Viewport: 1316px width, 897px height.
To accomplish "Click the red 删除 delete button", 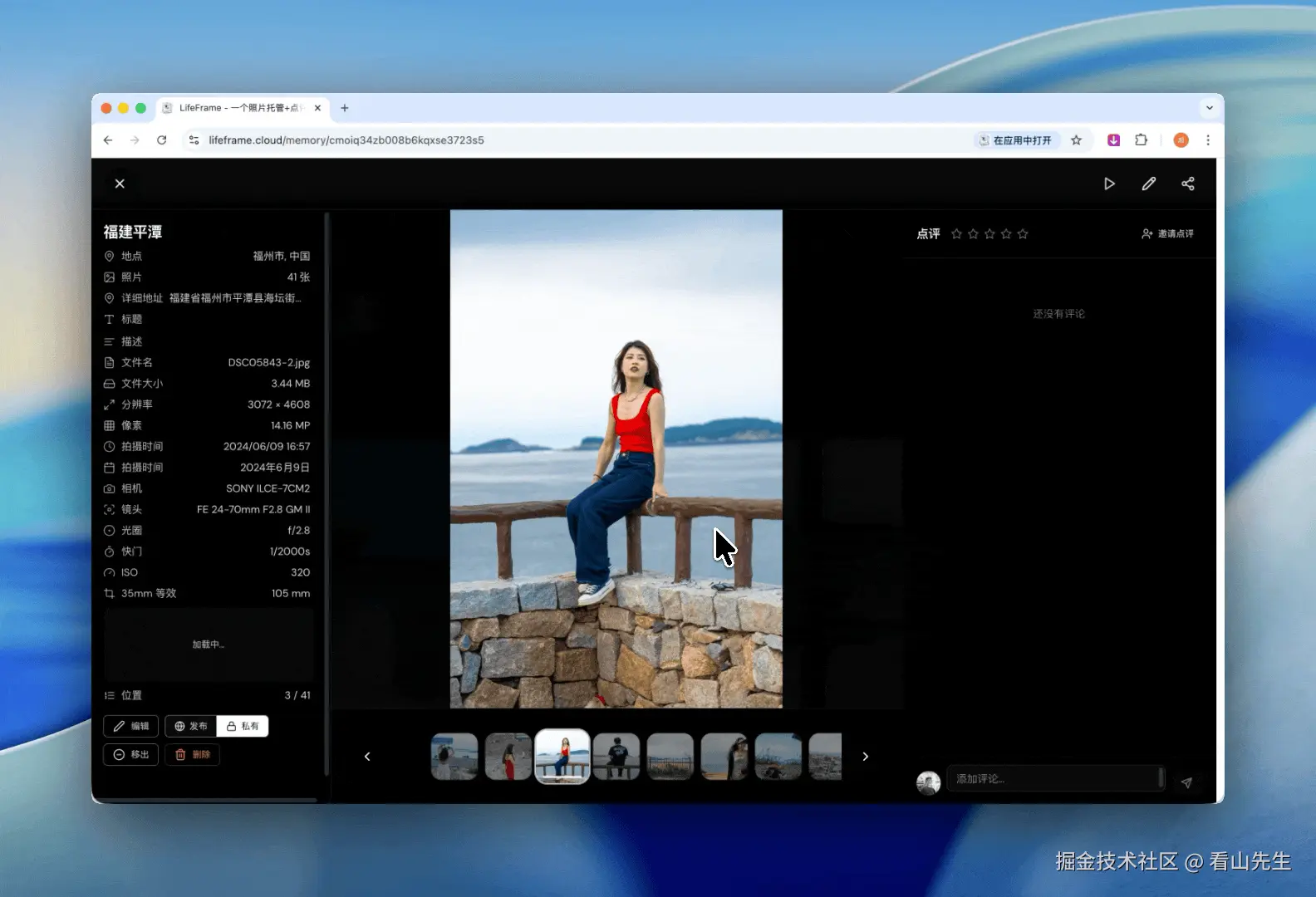I will pos(193,755).
